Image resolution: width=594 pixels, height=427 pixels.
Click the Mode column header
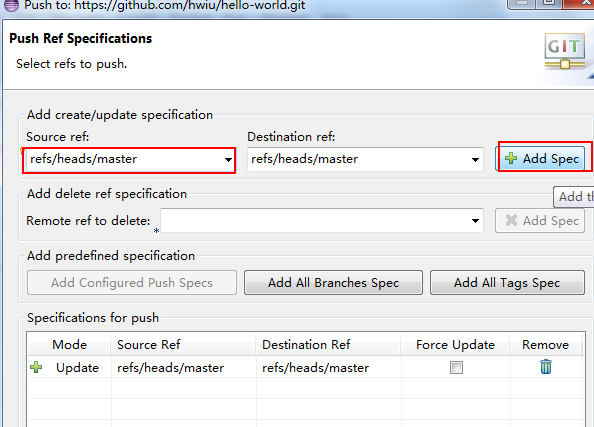tap(69, 344)
